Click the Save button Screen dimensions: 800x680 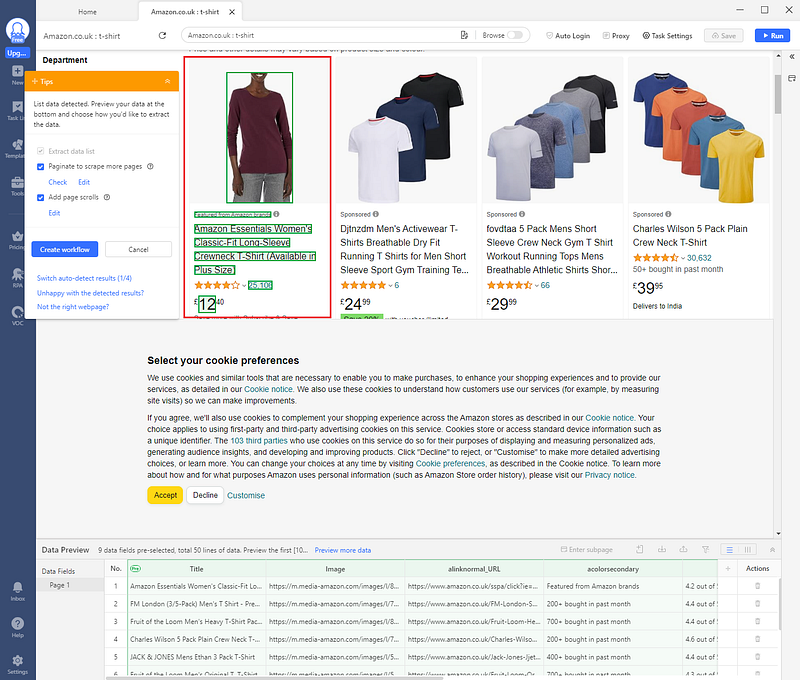coord(723,36)
